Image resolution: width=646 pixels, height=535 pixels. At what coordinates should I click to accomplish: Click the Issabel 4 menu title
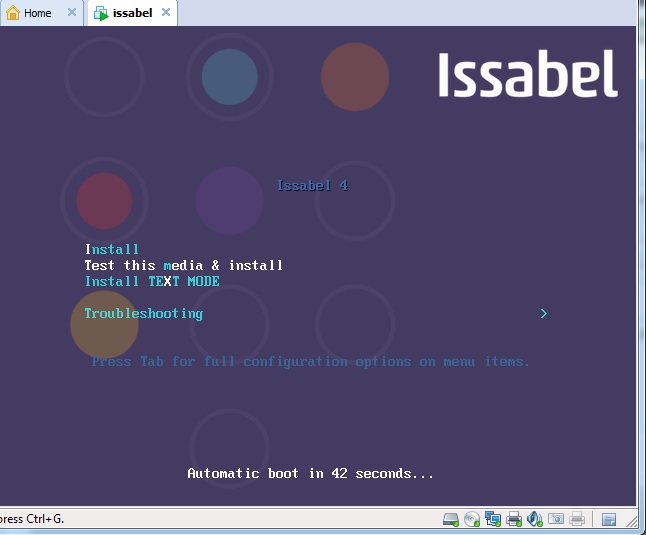(312, 185)
